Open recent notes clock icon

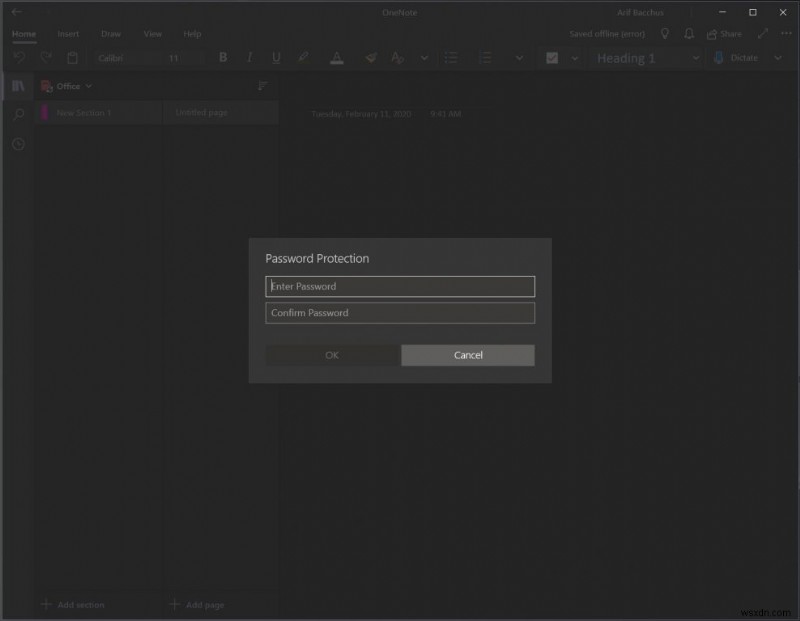(18, 144)
